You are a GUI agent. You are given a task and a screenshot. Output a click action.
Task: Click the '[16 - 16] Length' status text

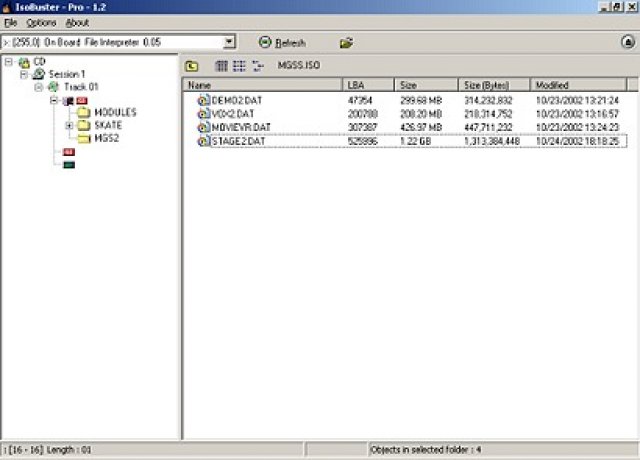coord(48,450)
